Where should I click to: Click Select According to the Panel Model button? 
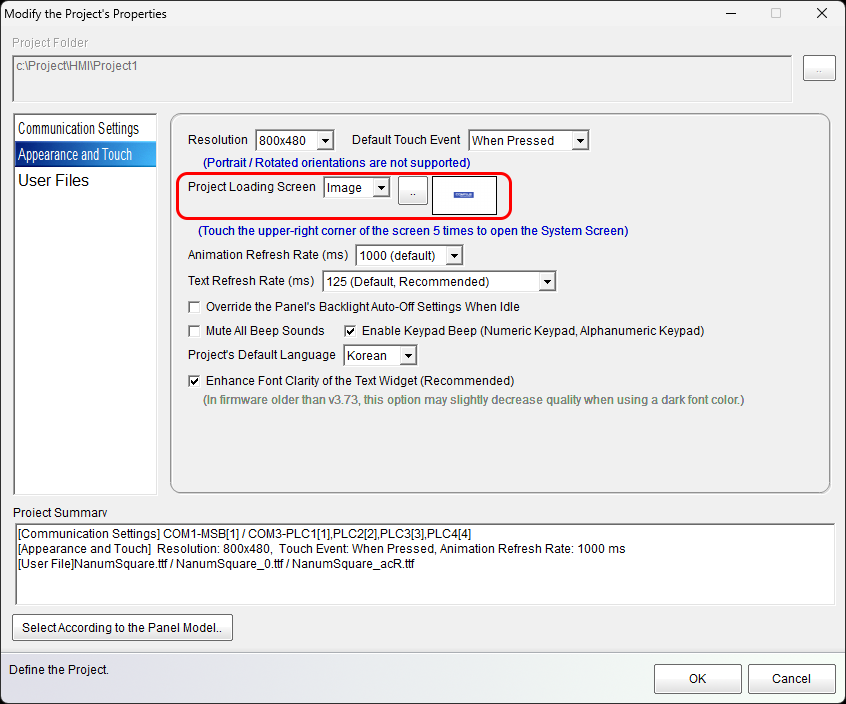(x=122, y=628)
